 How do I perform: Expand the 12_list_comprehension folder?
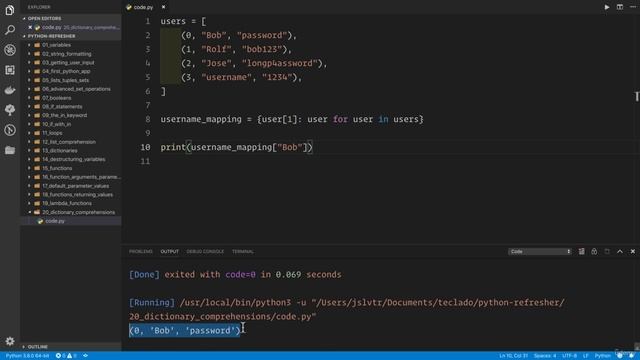pos(69,142)
